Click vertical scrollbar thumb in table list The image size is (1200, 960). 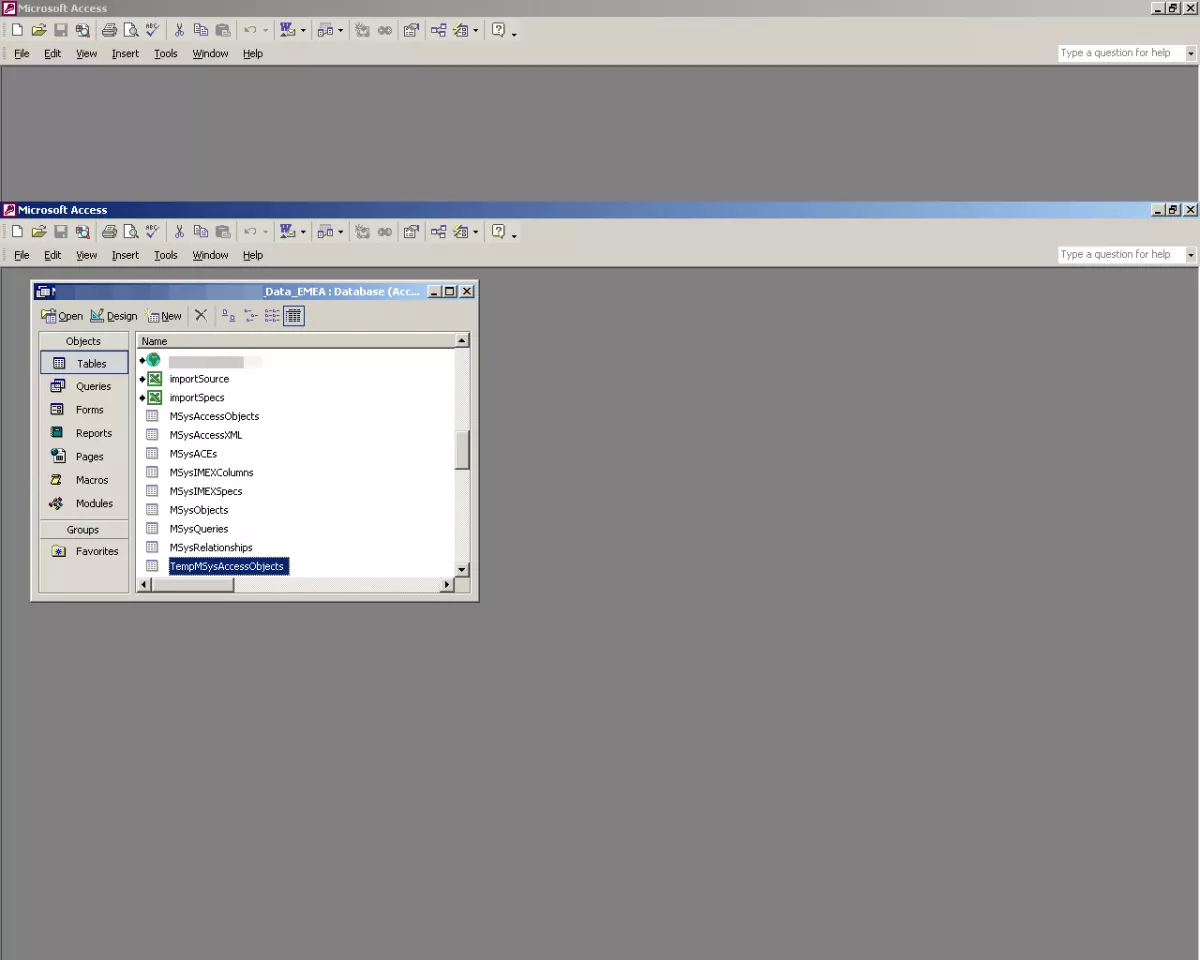(x=462, y=450)
